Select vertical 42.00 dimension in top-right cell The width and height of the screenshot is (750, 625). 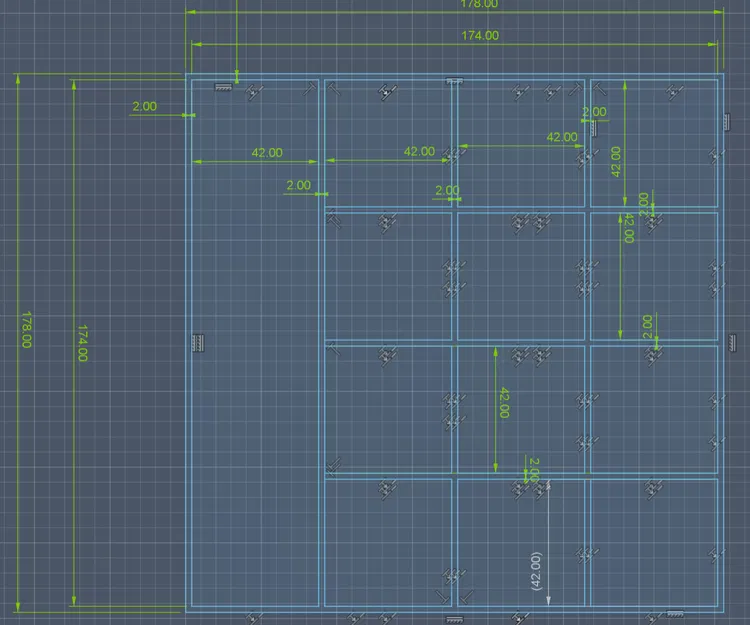(x=616, y=162)
